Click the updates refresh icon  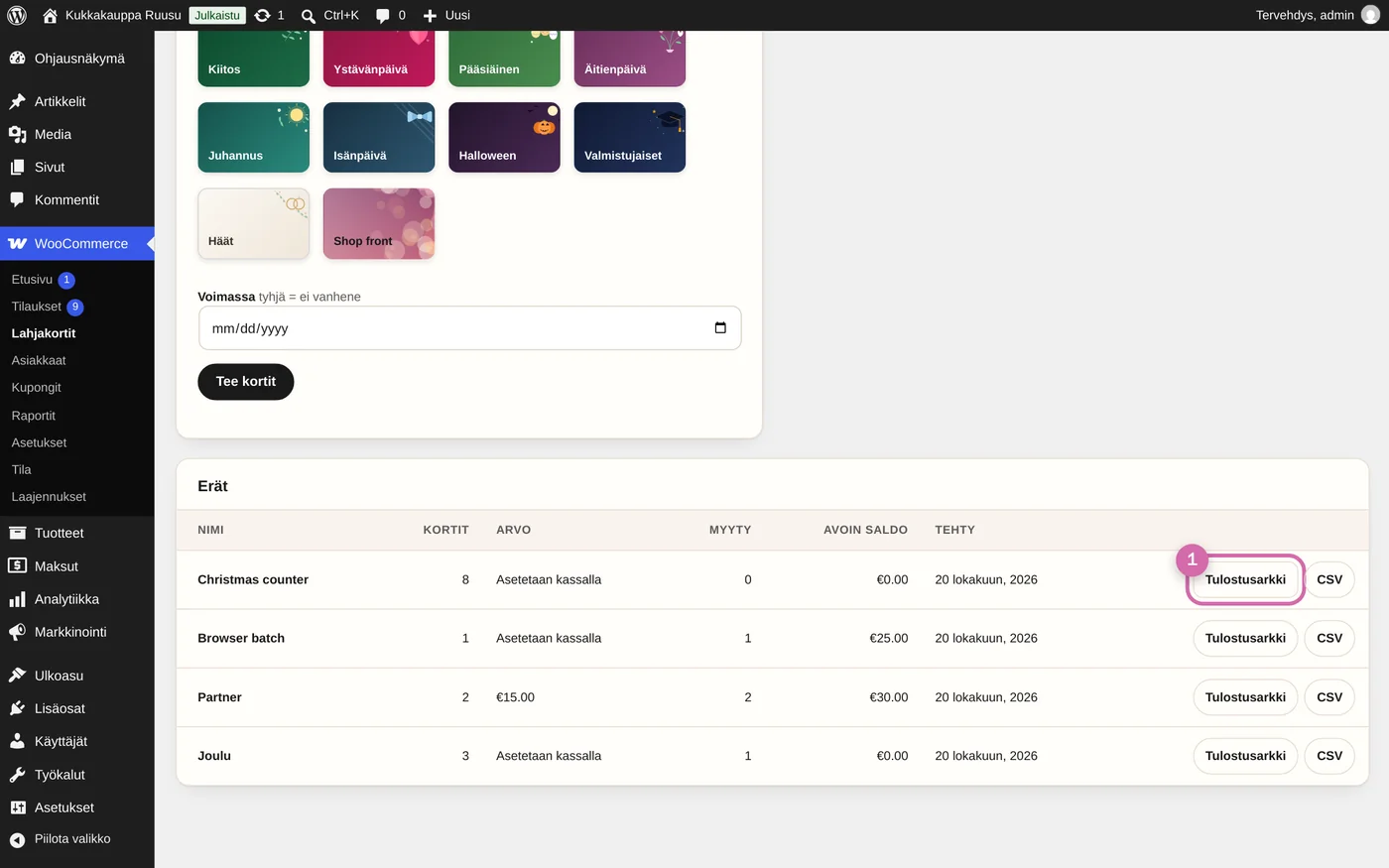tap(262, 15)
